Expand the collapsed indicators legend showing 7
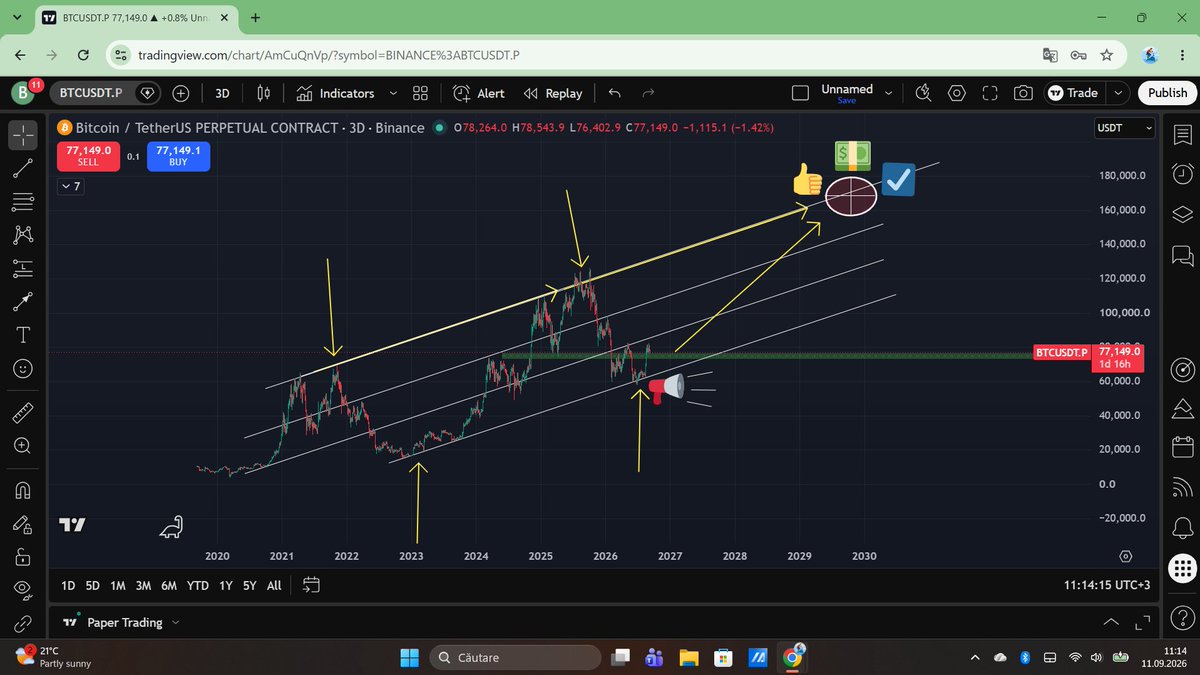The width and height of the screenshot is (1200, 675). tap(70, 186)
